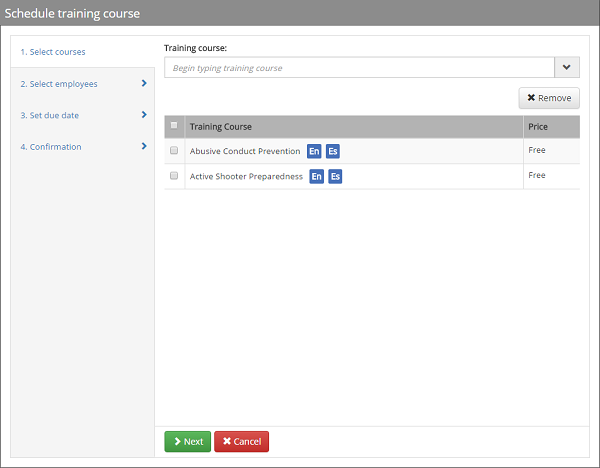Open step 4 Confirmation

click(51, 147)
